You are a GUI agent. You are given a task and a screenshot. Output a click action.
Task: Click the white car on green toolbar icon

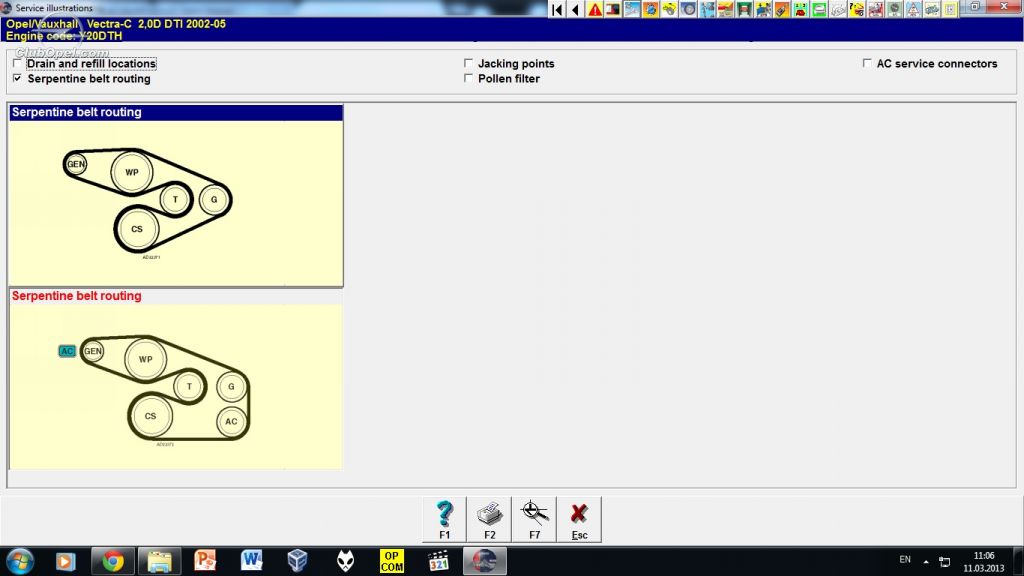(x=819, y=9)
